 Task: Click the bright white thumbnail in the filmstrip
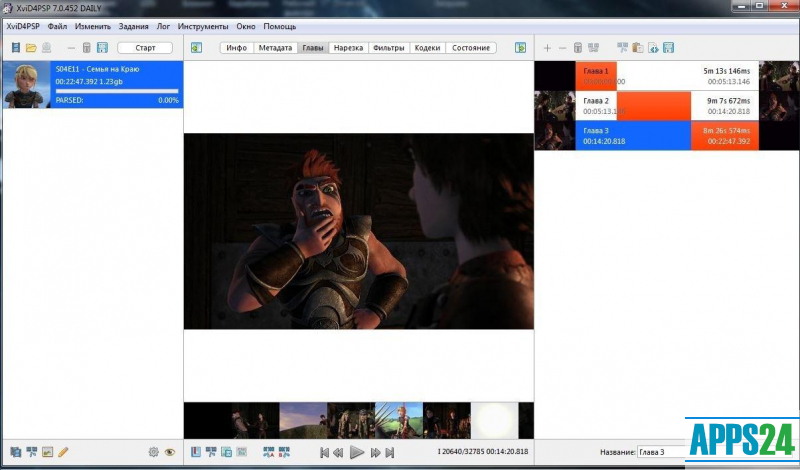[494, 420]
